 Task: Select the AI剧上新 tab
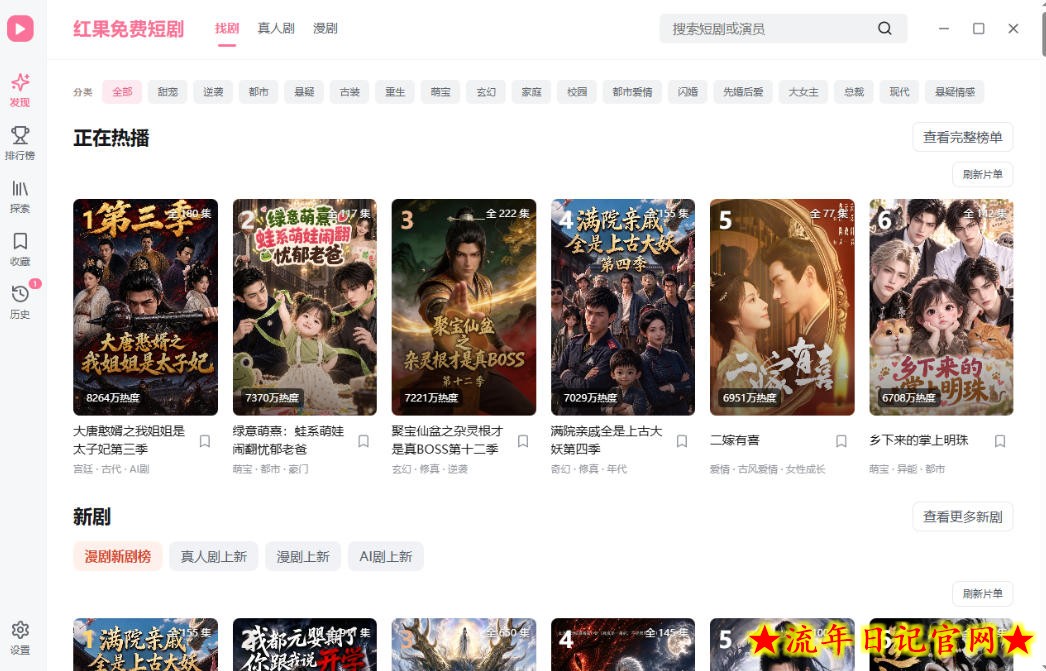coord(386,556)
